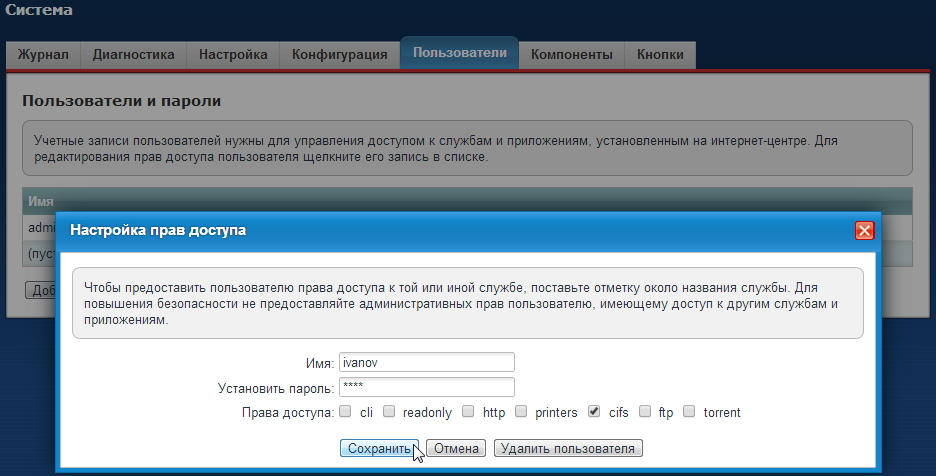This screenshot has width=936, height=476.
Task: Click the Установить пароль field
Action: (x=426, y=386)
